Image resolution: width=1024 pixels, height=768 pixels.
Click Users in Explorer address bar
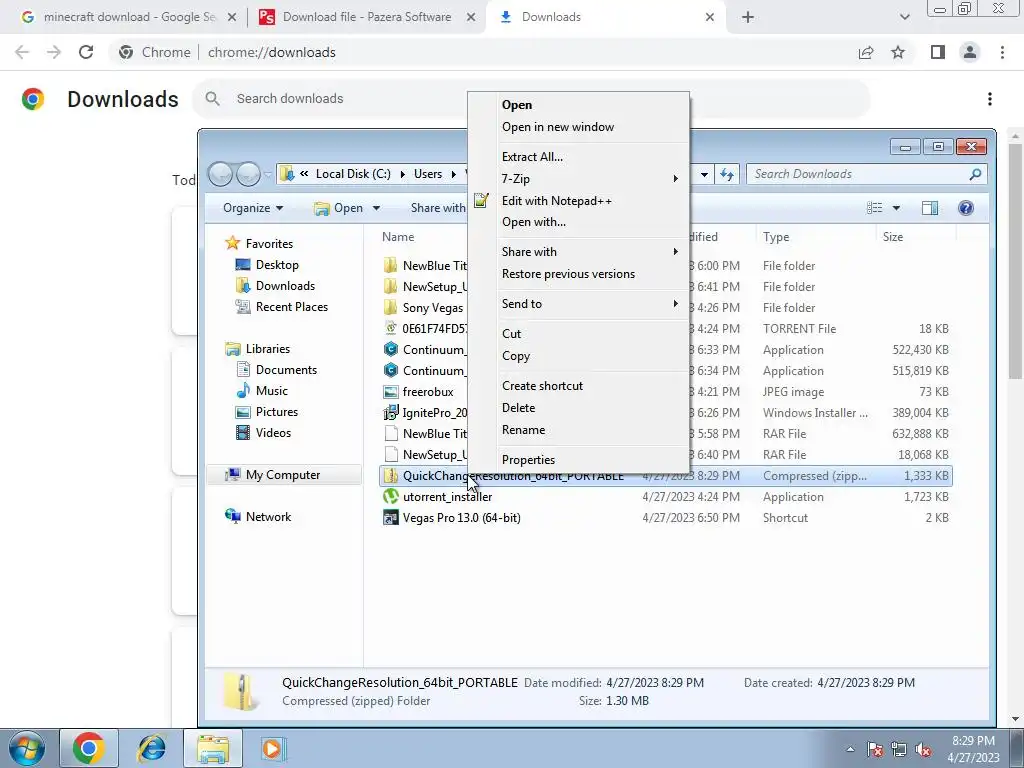[428, 174]
